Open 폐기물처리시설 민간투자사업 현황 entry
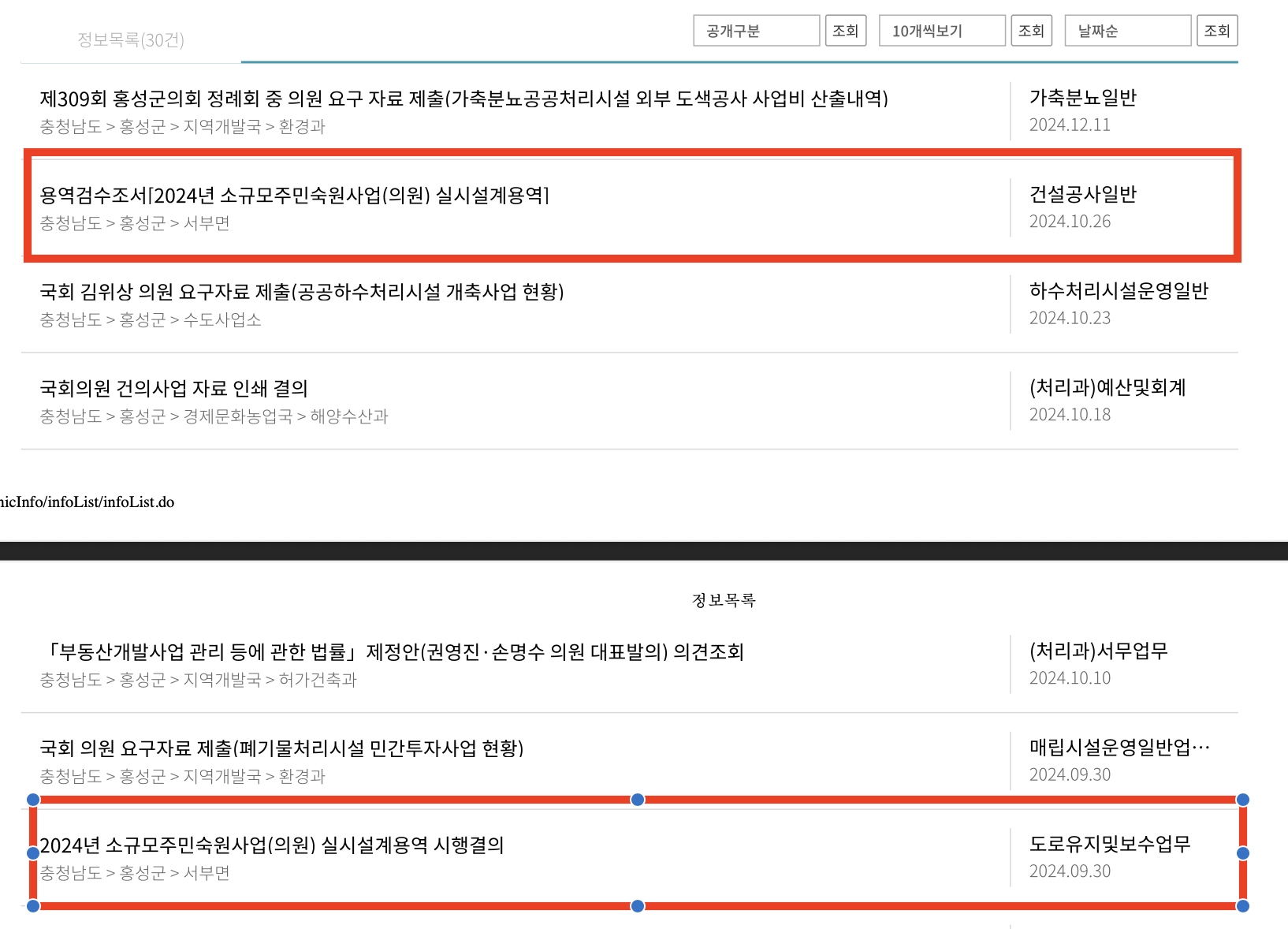The height and width of the screenshot is (929, 1288). [x=281, y=748]
